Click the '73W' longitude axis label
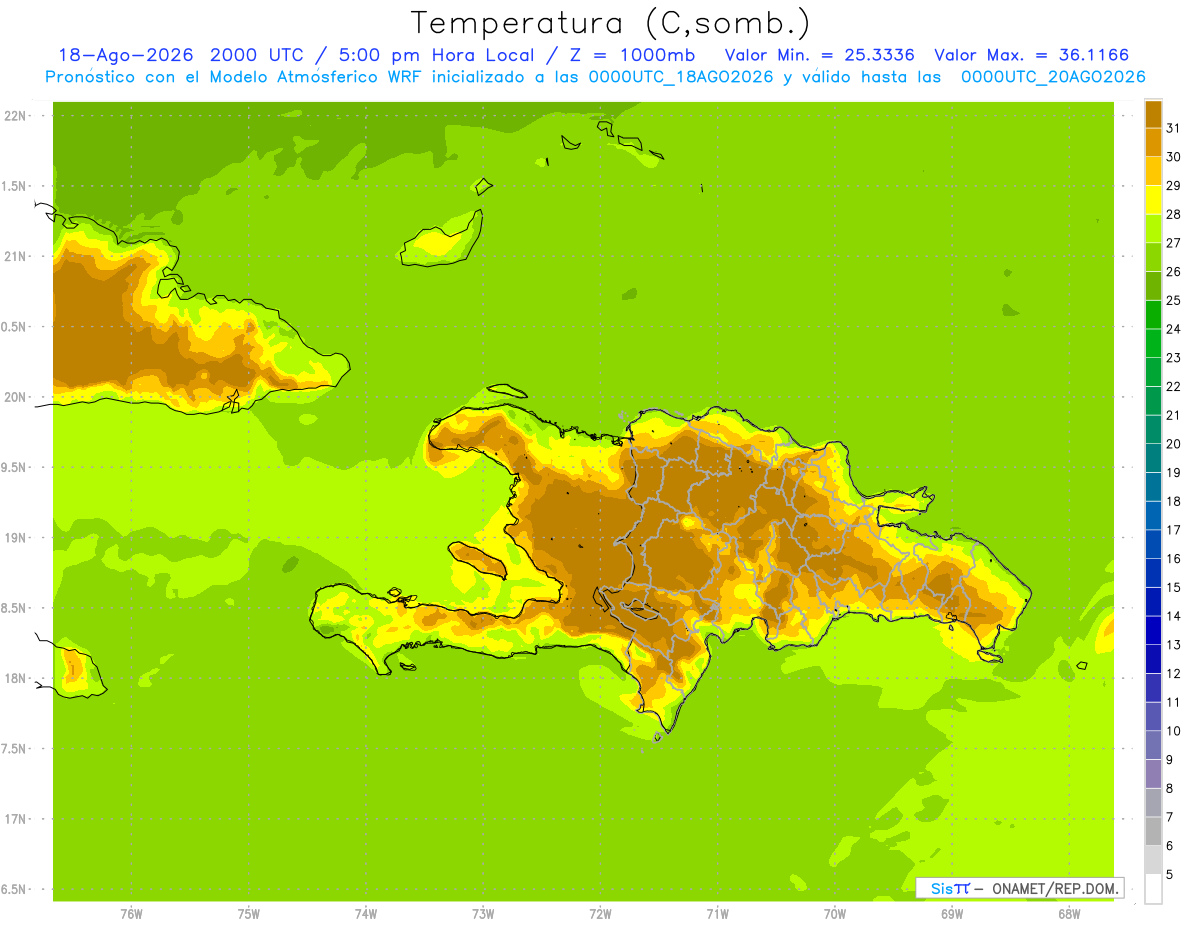Image resolution: width=1200 pixels, height=927 pixels. [x=483, y=914]
